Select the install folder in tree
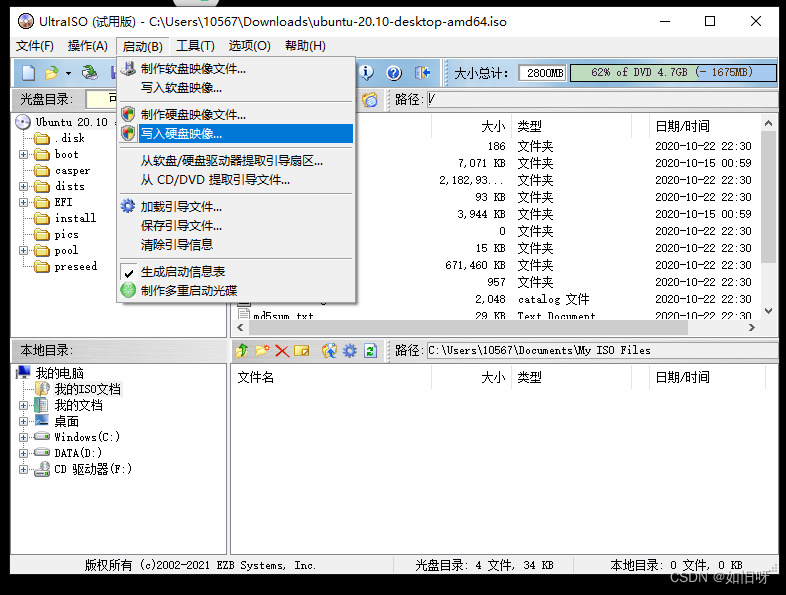 coord(75,219)
